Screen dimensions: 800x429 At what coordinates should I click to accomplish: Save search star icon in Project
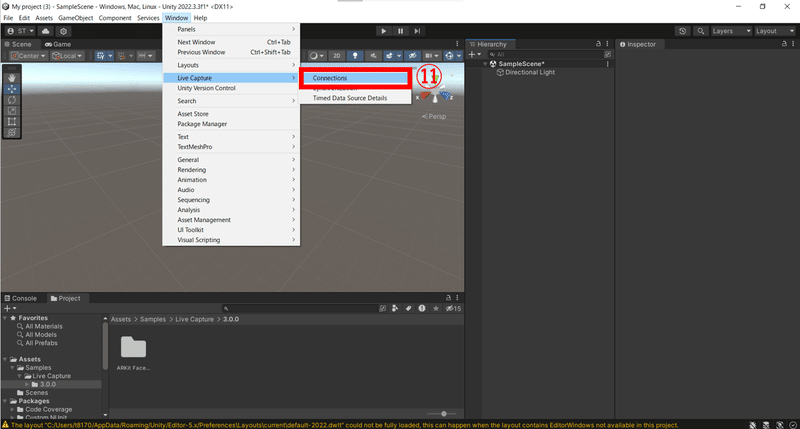point(436,308)
